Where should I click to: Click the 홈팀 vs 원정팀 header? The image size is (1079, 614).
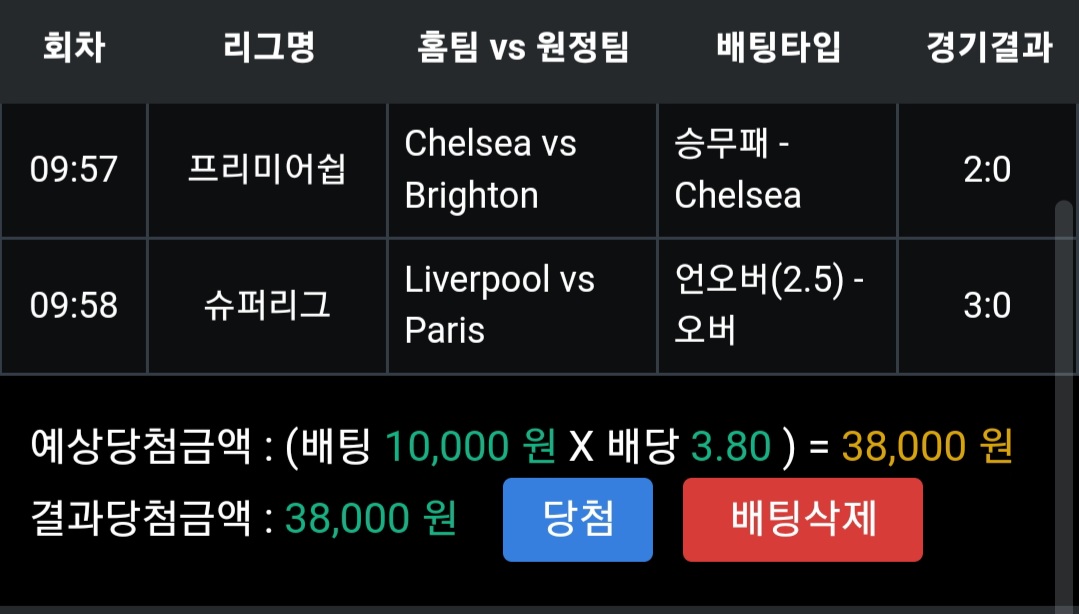522,47
